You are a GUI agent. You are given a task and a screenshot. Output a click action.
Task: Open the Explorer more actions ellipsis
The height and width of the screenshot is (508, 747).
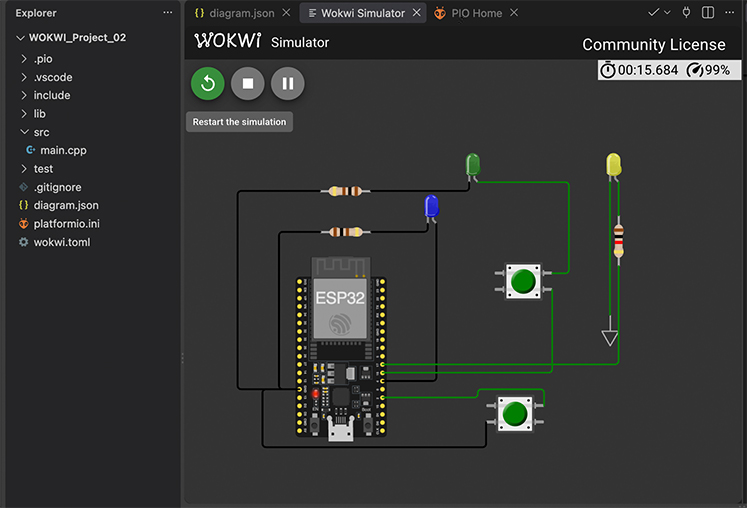pyautogui.click(x=168, y=13)
